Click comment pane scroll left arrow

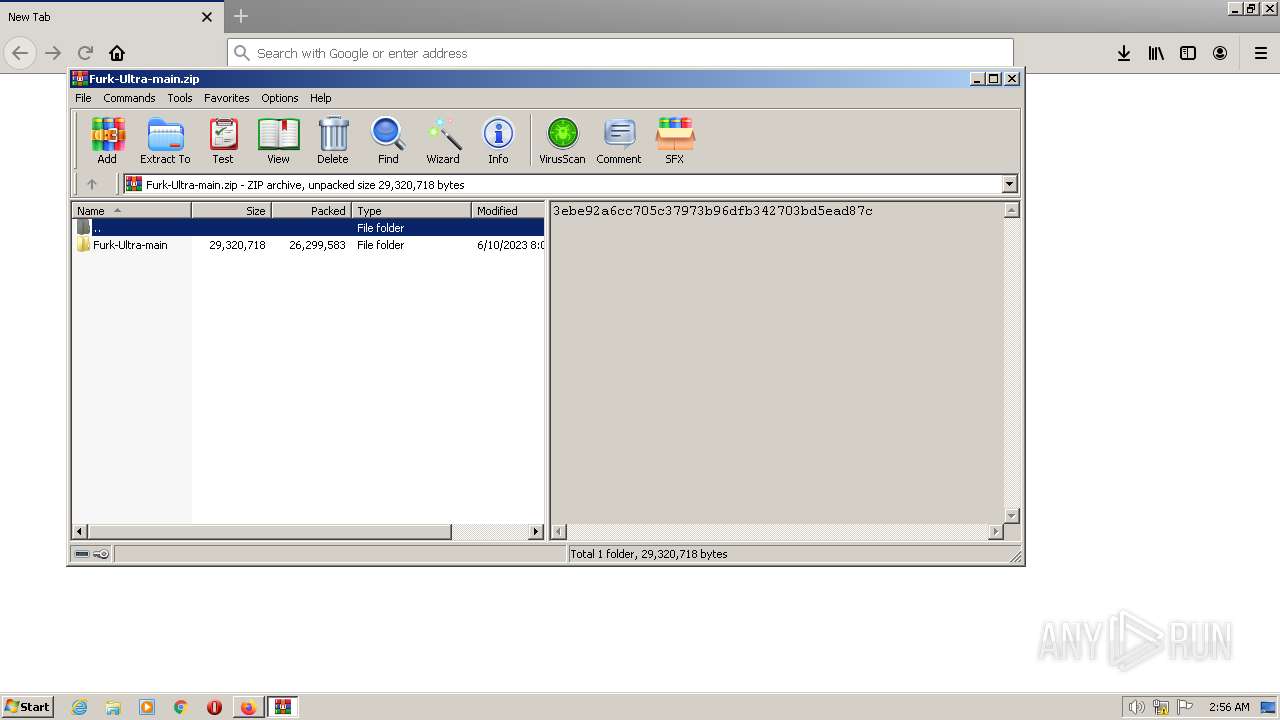pos(559,532)
